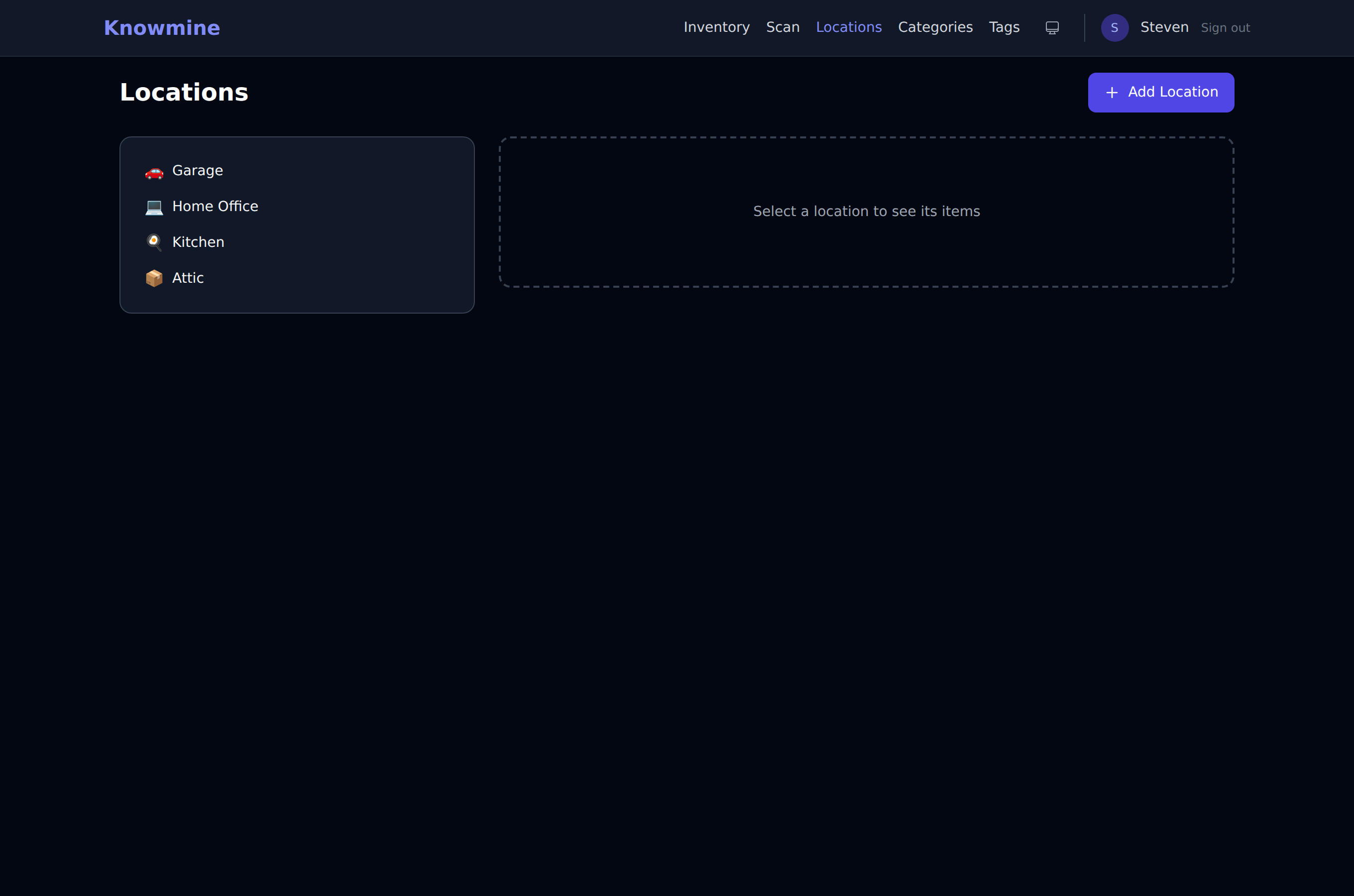The width and height of the screenshot is (1354, 896).
Task: Click the plus icon in Add Location
Action: coord(1111,93)
